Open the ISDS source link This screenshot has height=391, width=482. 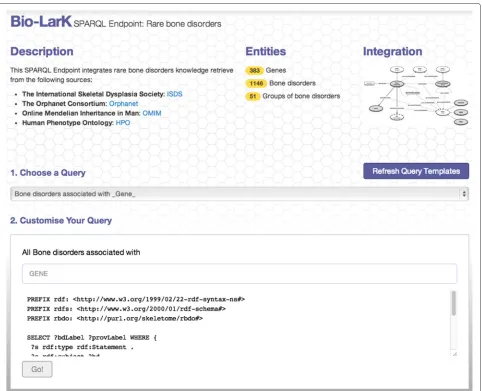(174, 94)
